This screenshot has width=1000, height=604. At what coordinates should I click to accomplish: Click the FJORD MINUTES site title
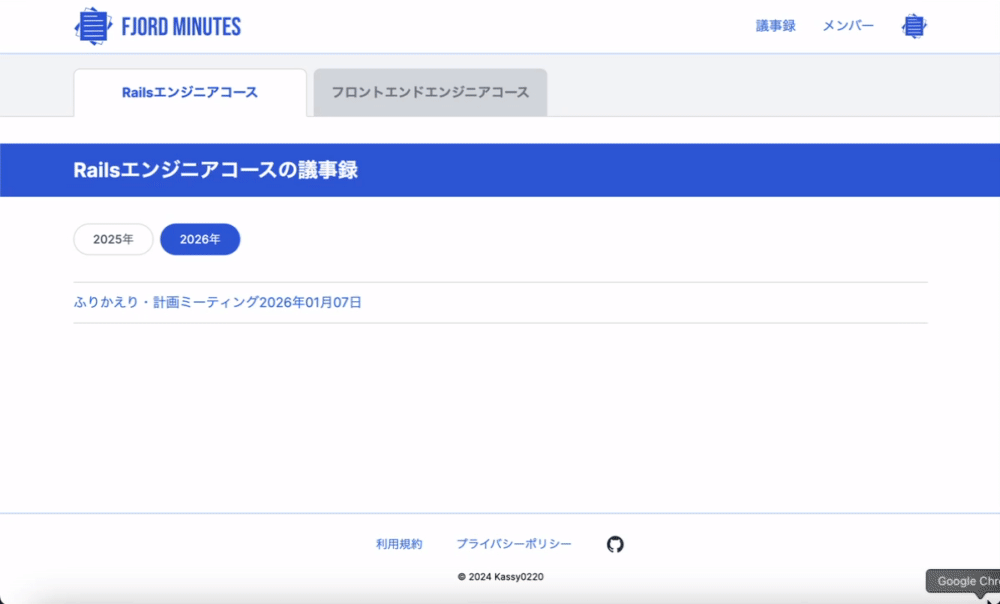click(x=181, y=27)
